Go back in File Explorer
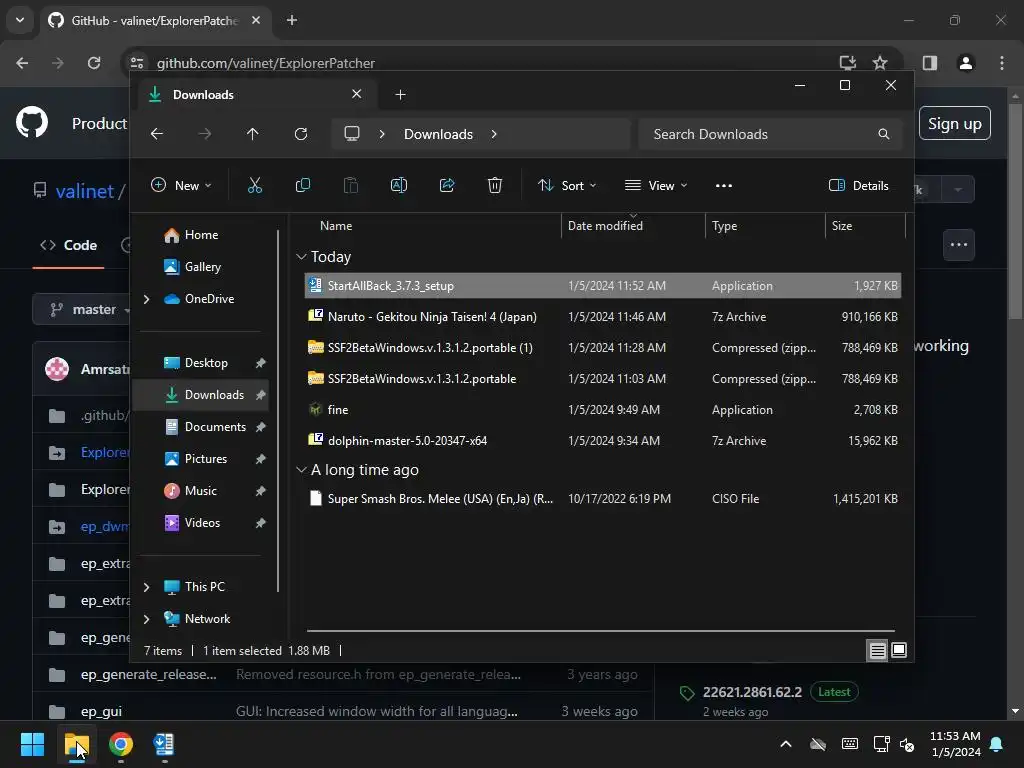This screenshot has height=768, width=1024. pyautogui.click(x=157, y=134)
